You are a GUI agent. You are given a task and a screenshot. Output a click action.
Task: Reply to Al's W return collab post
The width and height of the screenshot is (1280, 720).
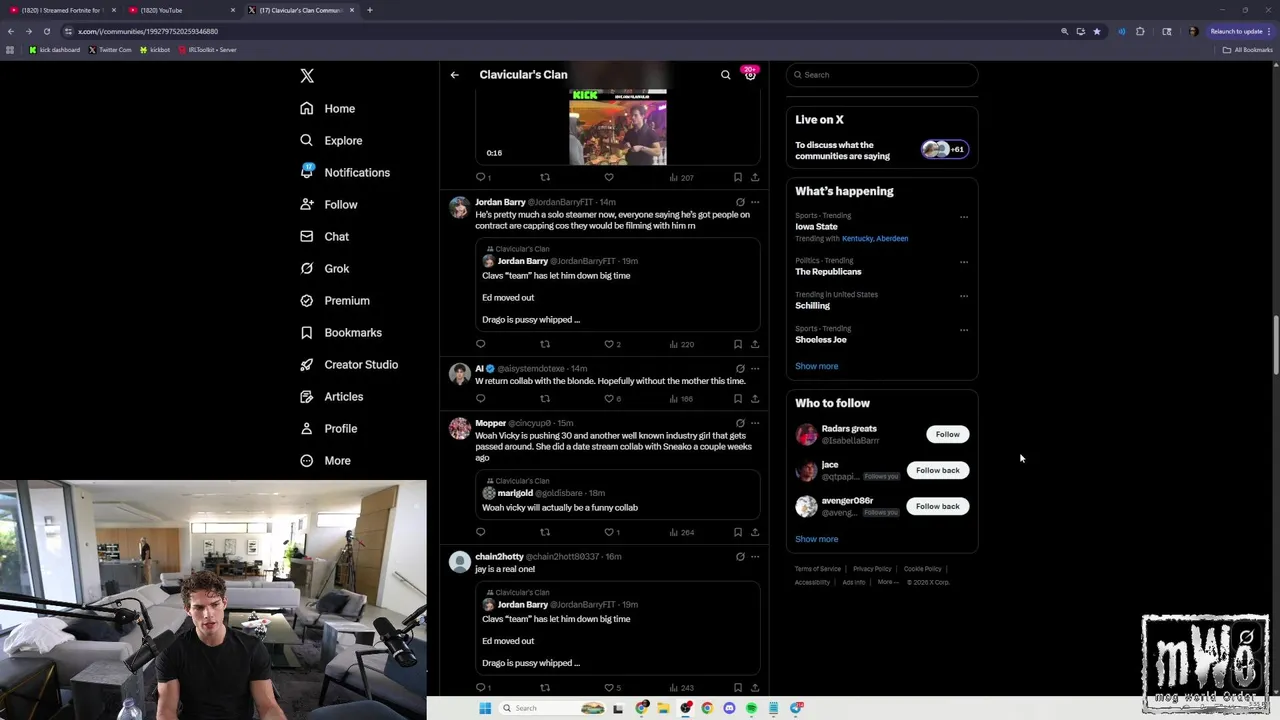pos(481,398)
